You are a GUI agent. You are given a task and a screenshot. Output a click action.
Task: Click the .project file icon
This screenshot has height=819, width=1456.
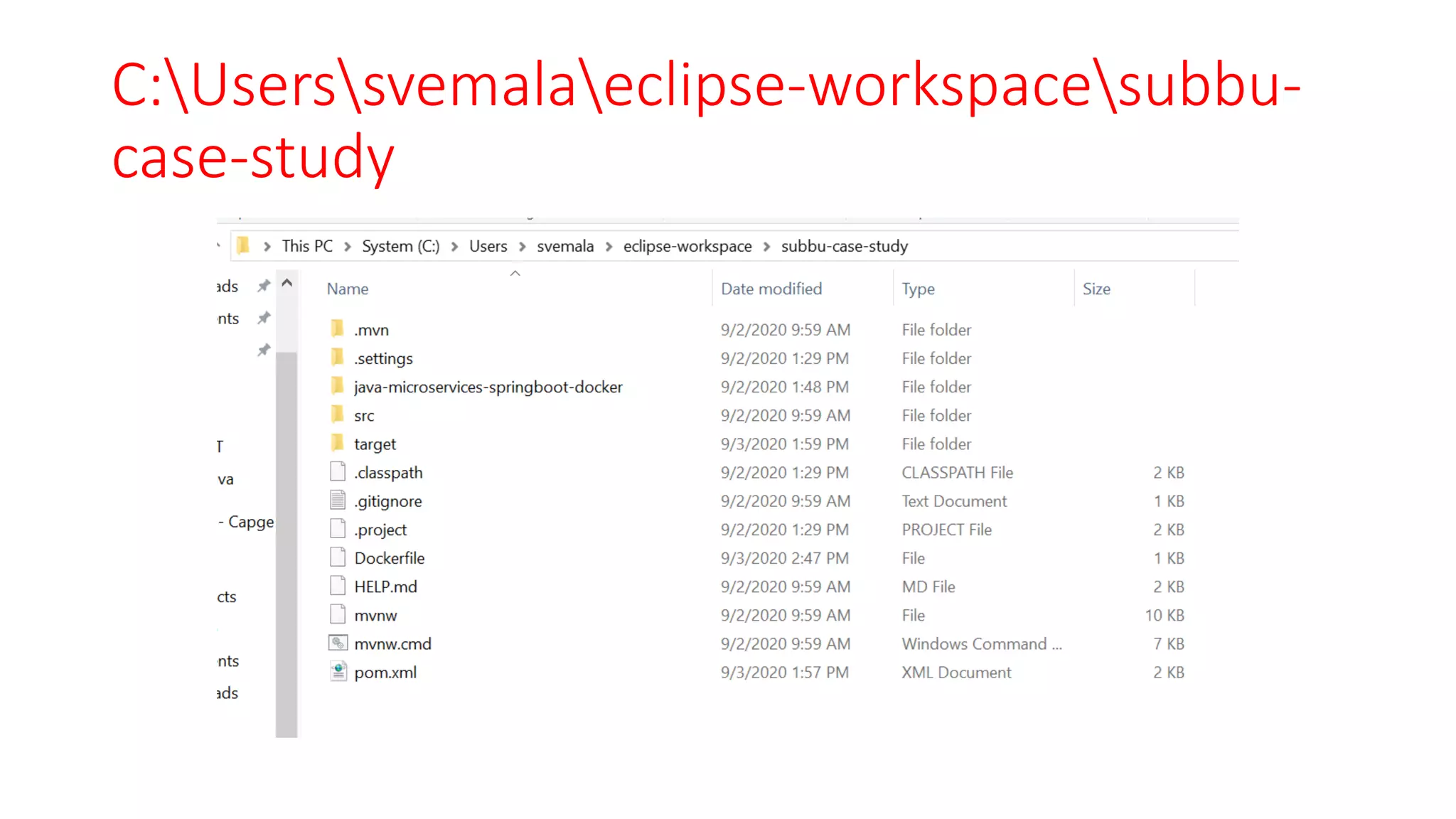(338, 528)
